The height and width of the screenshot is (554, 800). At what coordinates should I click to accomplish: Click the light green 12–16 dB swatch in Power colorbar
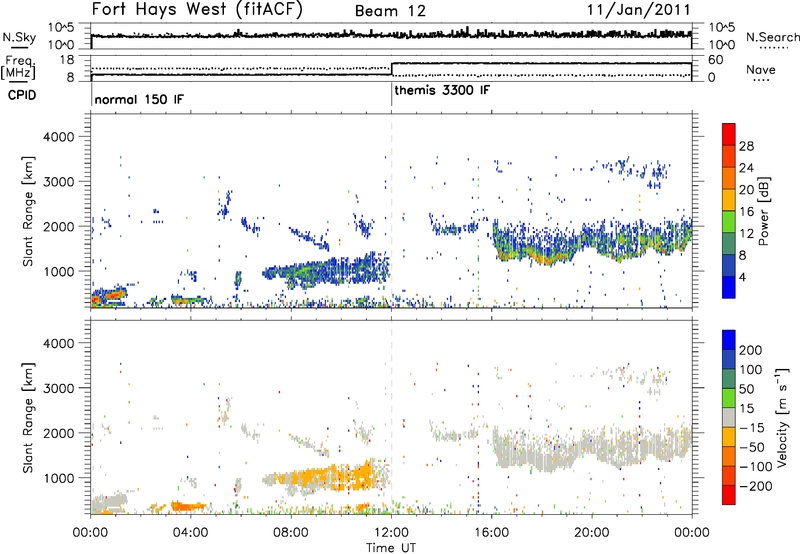[x=729, y=222]
